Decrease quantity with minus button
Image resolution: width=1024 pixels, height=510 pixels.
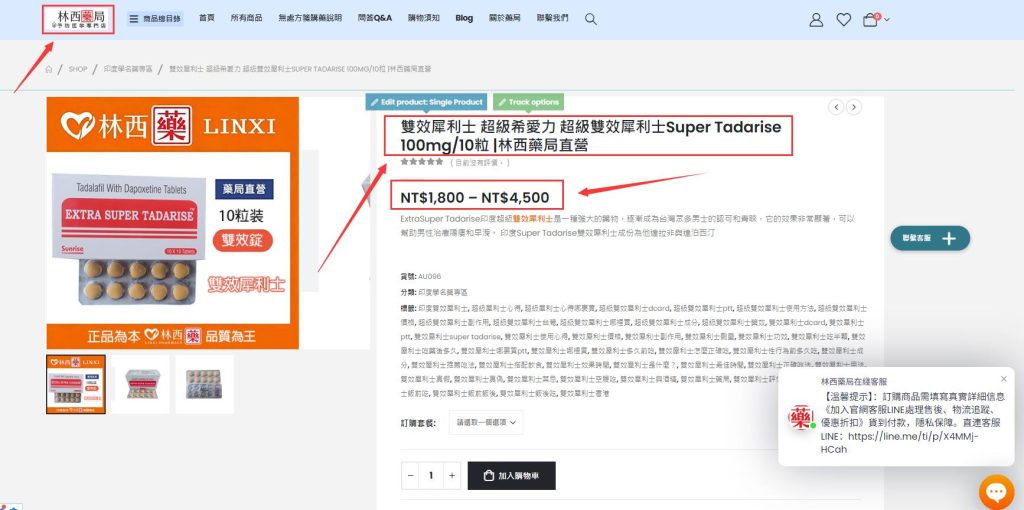coord(410,475)
